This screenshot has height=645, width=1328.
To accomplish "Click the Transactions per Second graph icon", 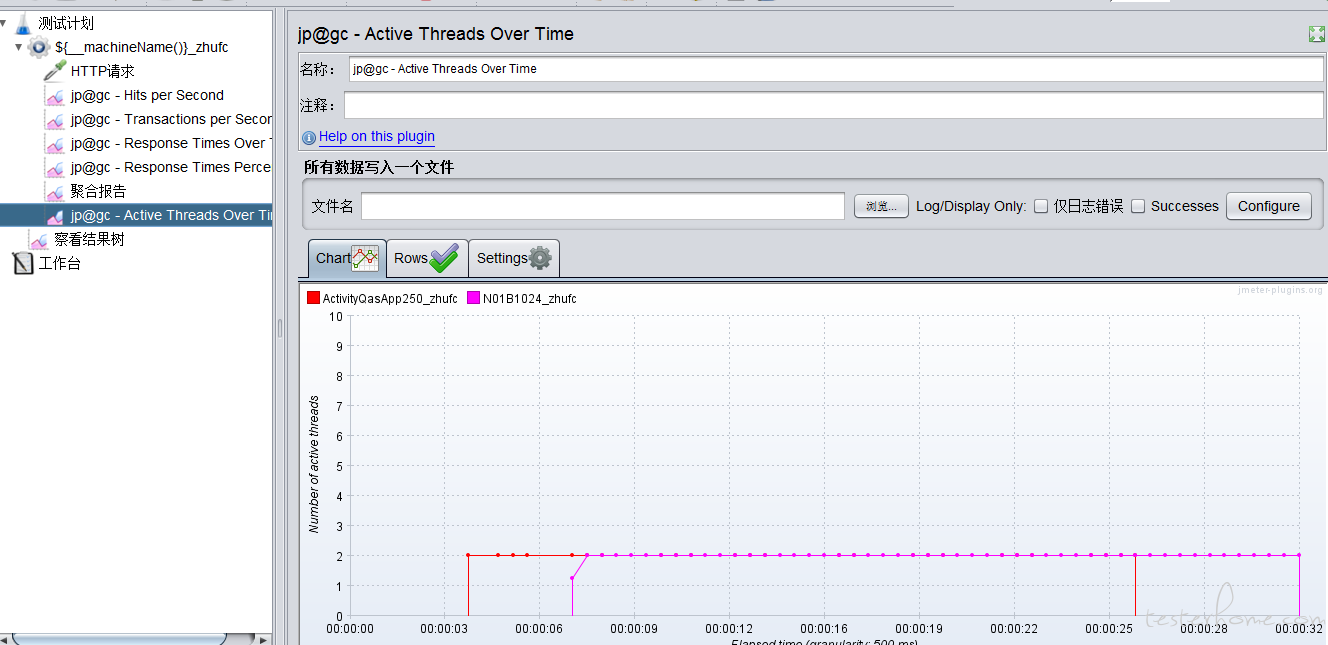I will (55, 119).
